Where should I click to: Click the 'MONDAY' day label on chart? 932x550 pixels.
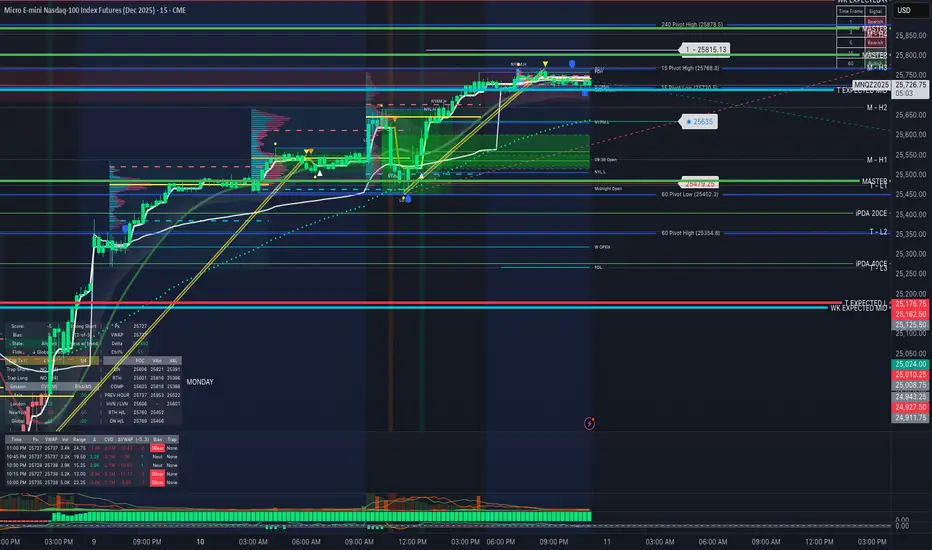[x=200, y=382]
